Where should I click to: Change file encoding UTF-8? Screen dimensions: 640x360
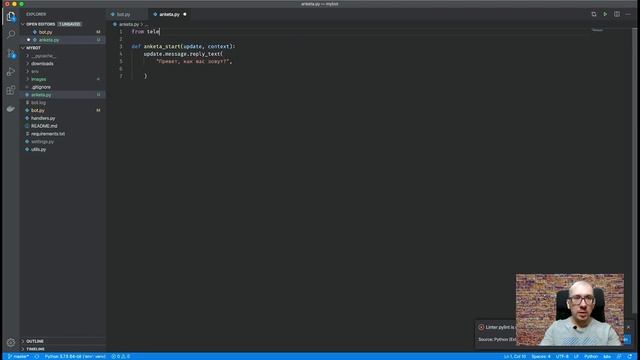coord(562,356)
